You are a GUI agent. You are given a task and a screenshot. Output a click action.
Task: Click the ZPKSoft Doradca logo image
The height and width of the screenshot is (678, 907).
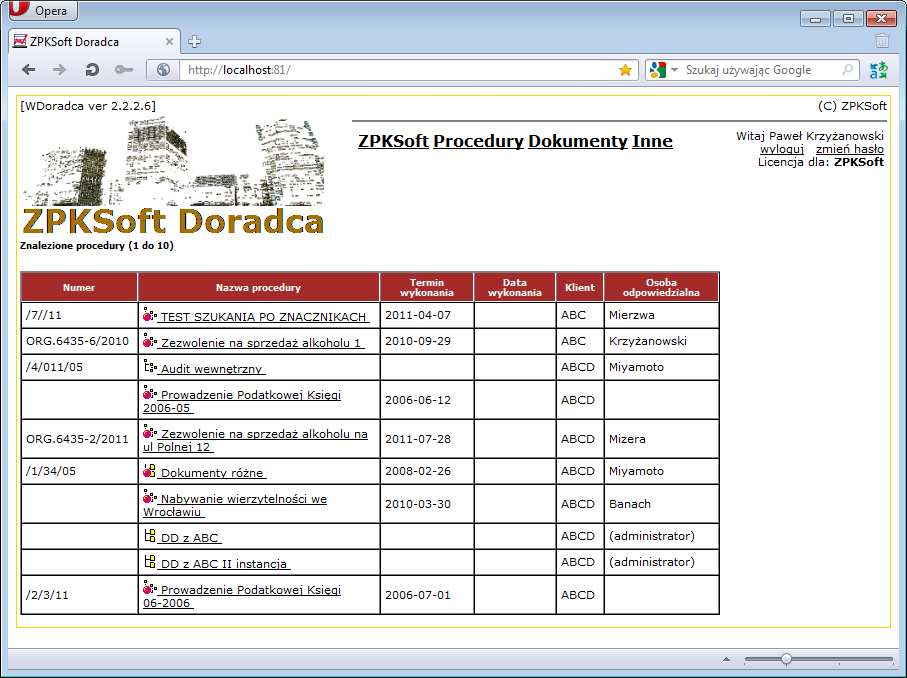click(x=173, y=177)
